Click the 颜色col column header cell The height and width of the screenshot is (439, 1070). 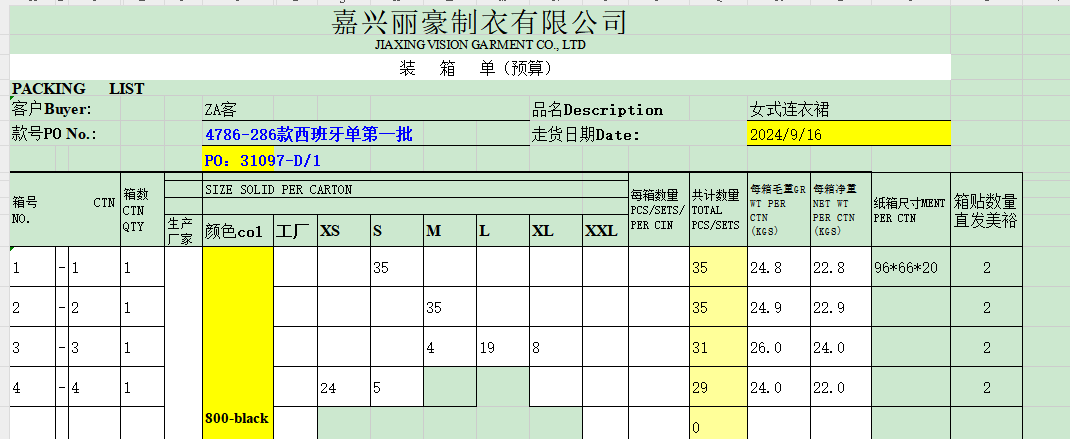(x=237, y=232)
